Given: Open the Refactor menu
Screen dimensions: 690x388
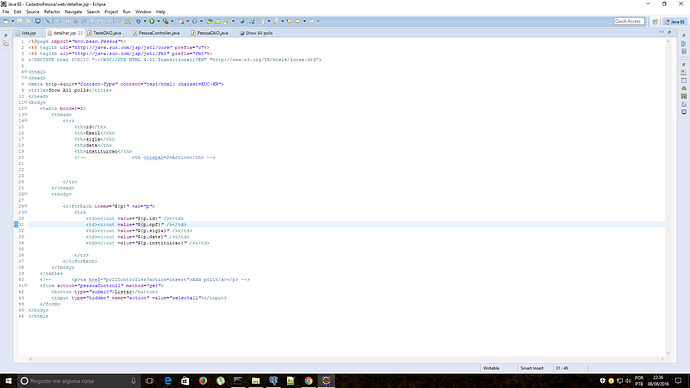Looking at the screenshot, I should click(52, 12).
